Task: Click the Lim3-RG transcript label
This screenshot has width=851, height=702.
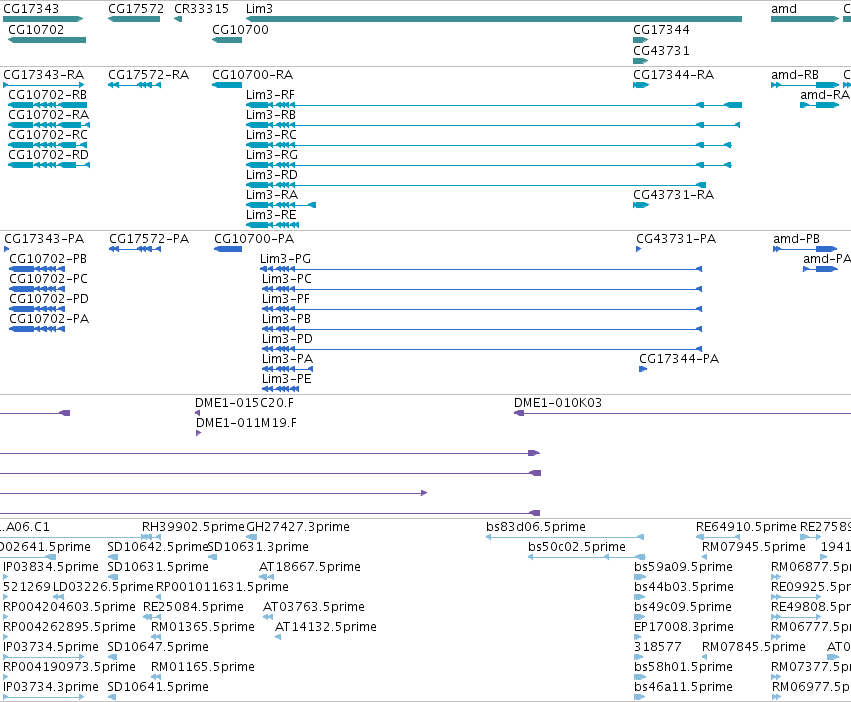Action: pyautogui.click(x=272, y=155)
